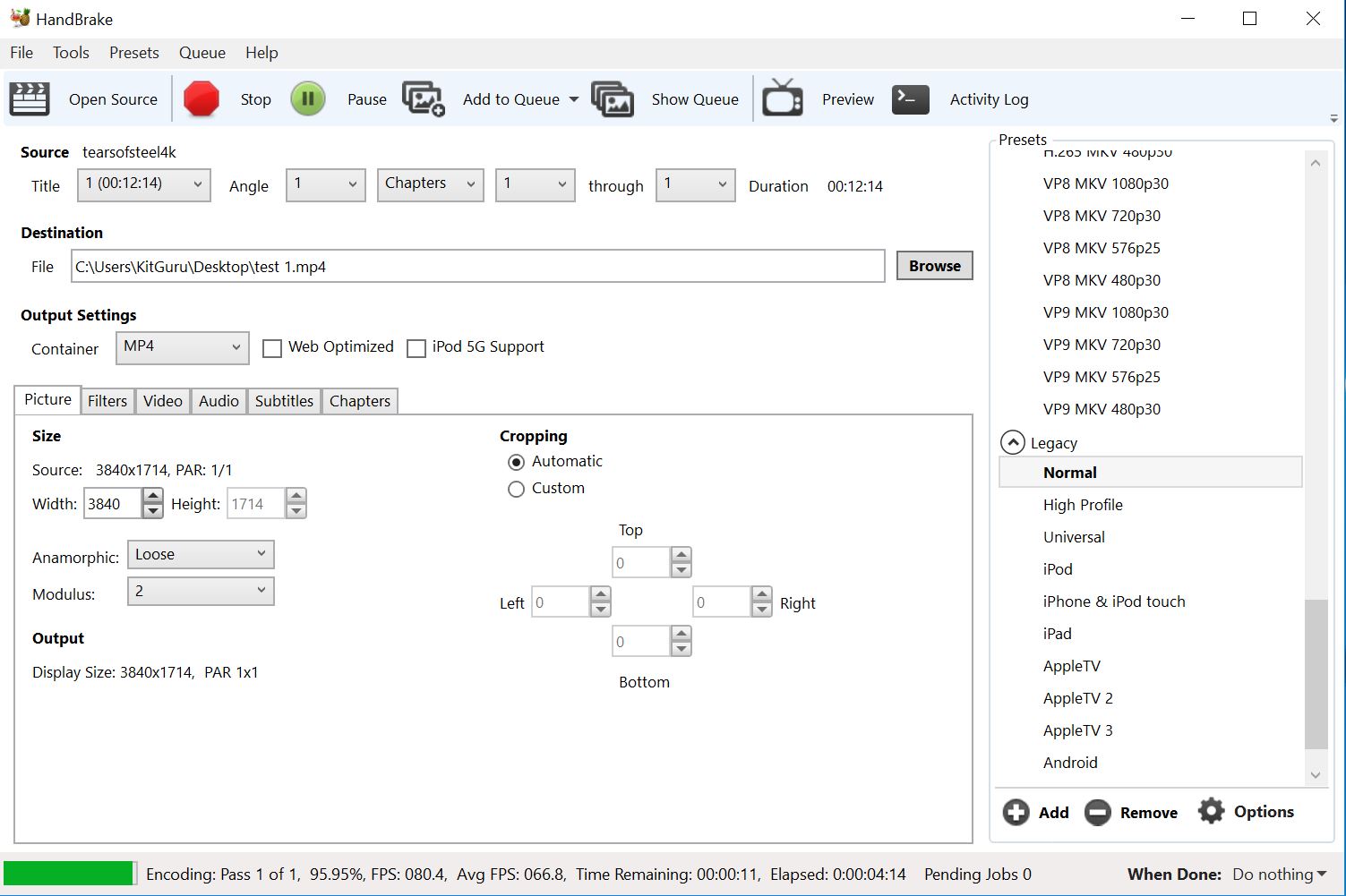Select the Picture tab
This screenshot has width=1346, height=896.
pyautogui.click(x=47, y=399)
